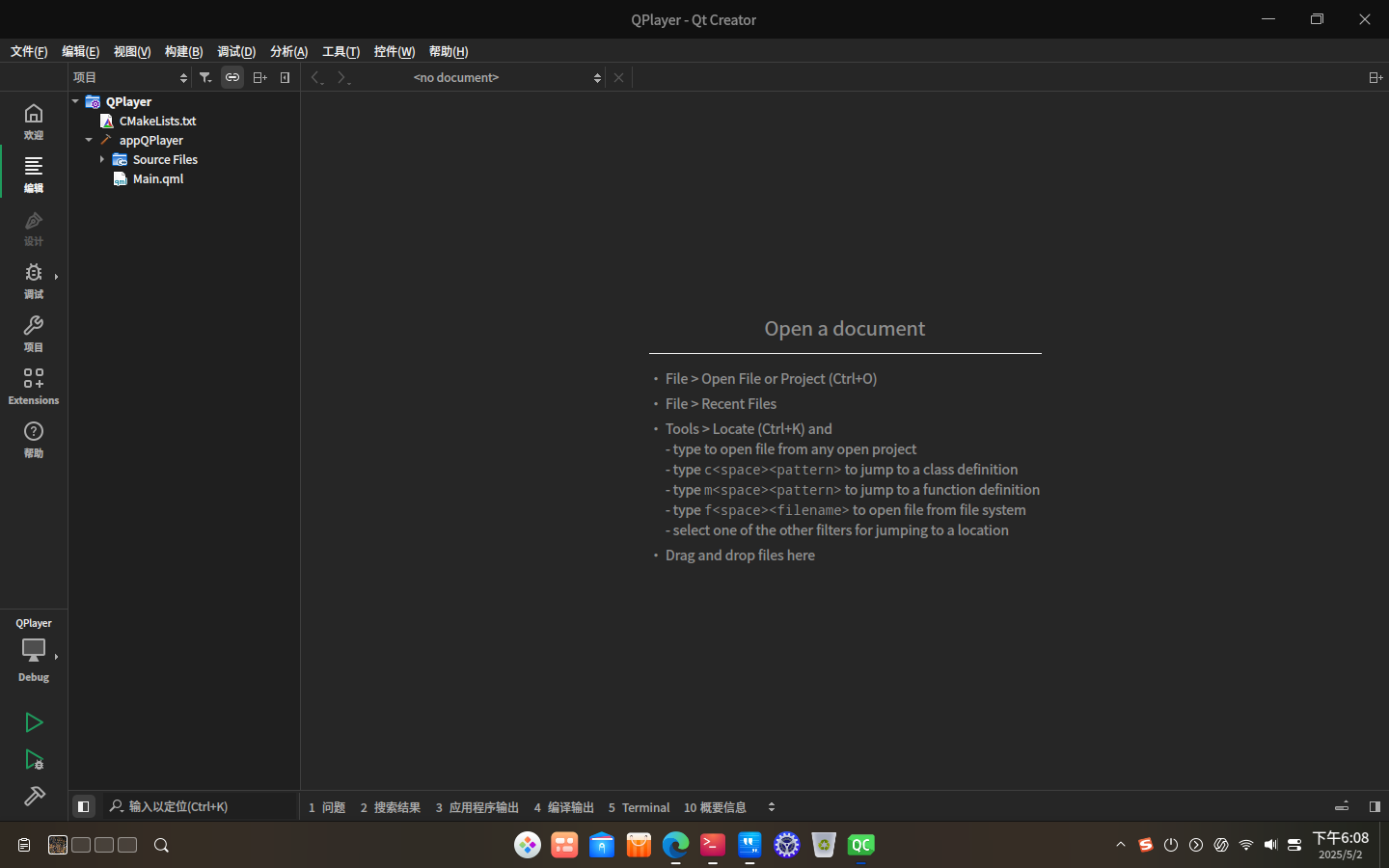Open the Design (设计) mode
The image size is (1389, 868).
click(x=34, y=227)
